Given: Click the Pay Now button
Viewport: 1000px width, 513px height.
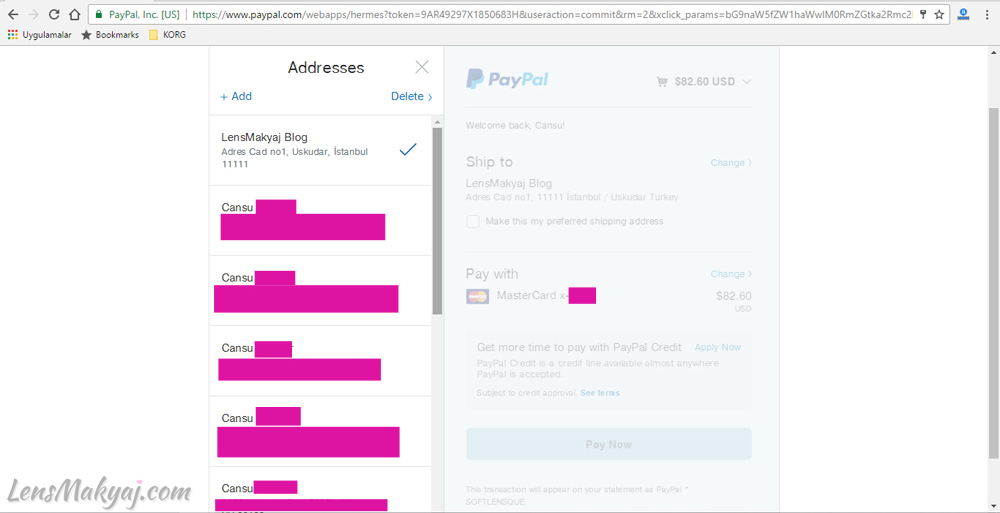Looking at the screenshot, I should [608, 444].
